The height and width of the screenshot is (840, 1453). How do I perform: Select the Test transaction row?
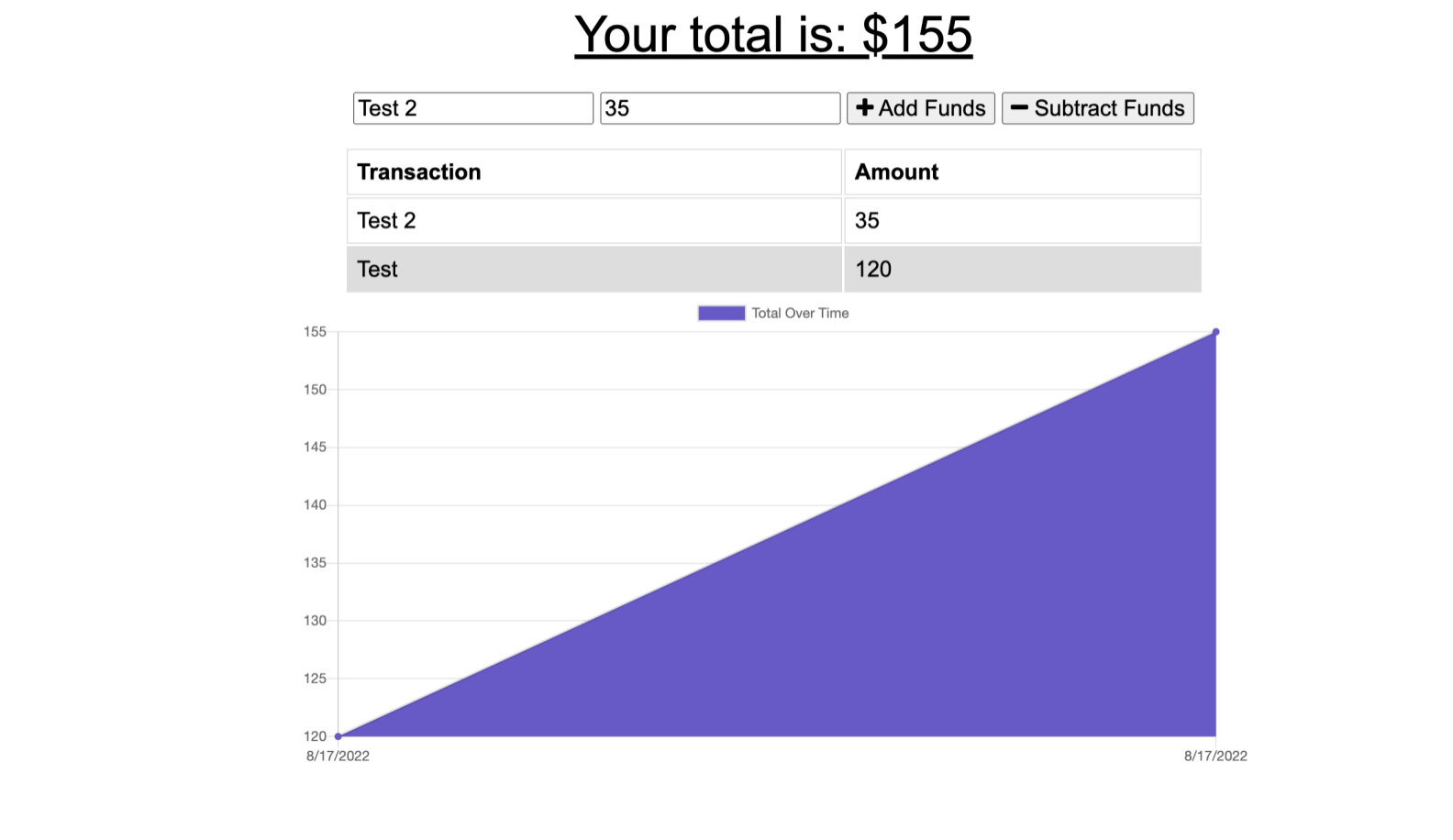click(593, 269)
